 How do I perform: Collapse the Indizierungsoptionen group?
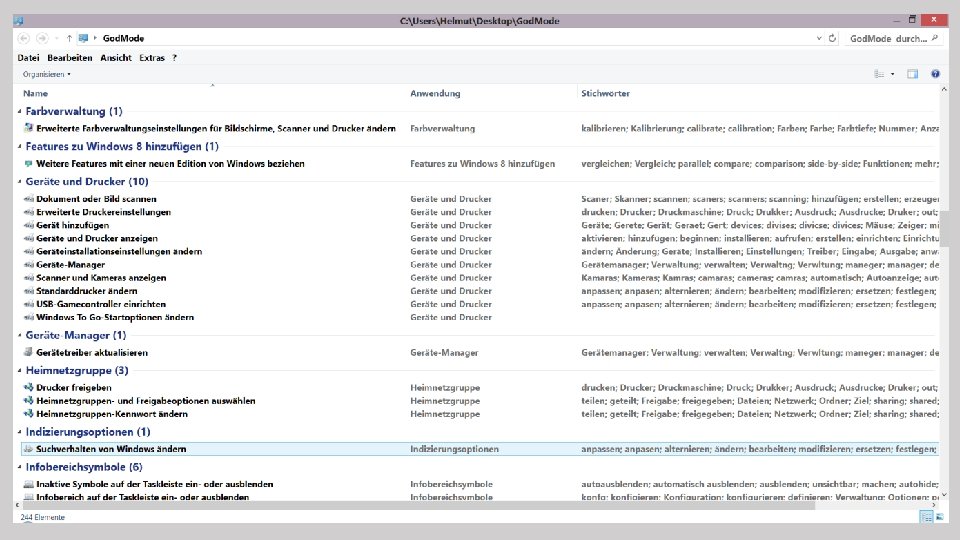point(20,432)
